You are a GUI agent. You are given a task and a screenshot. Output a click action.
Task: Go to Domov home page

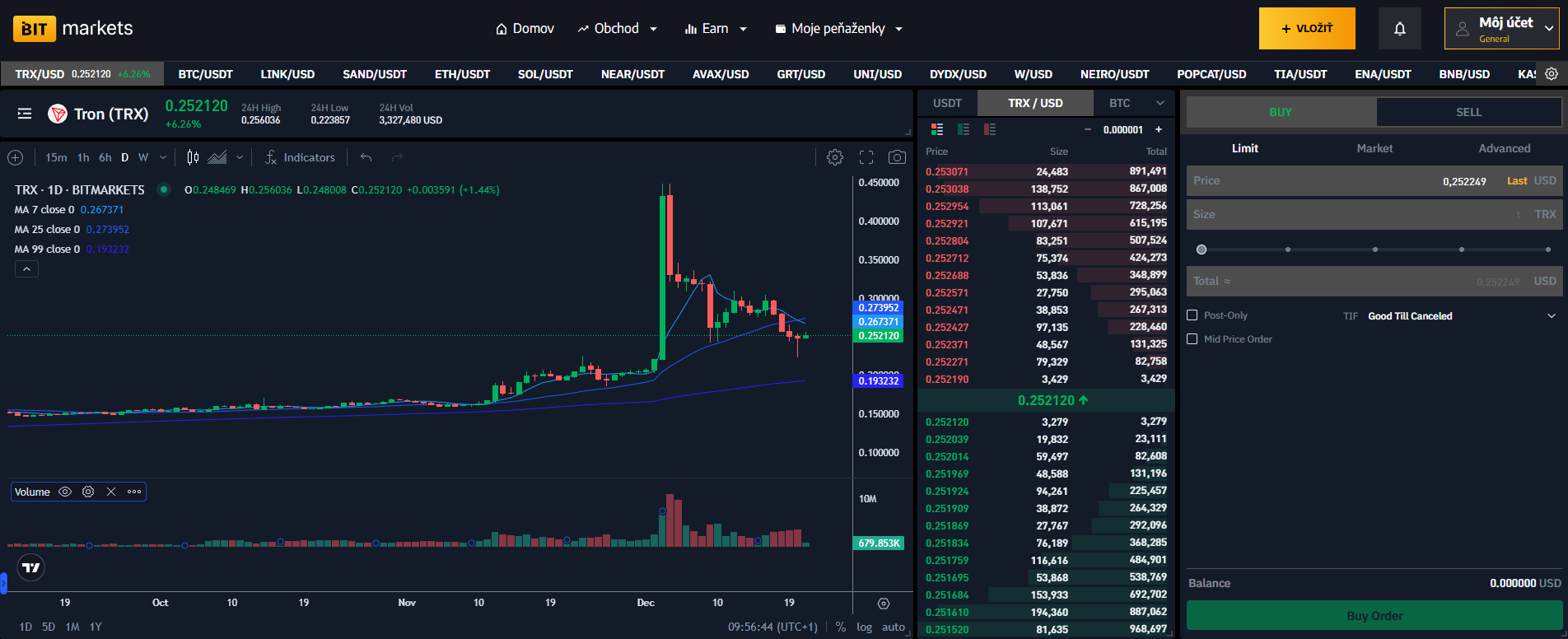525,29
